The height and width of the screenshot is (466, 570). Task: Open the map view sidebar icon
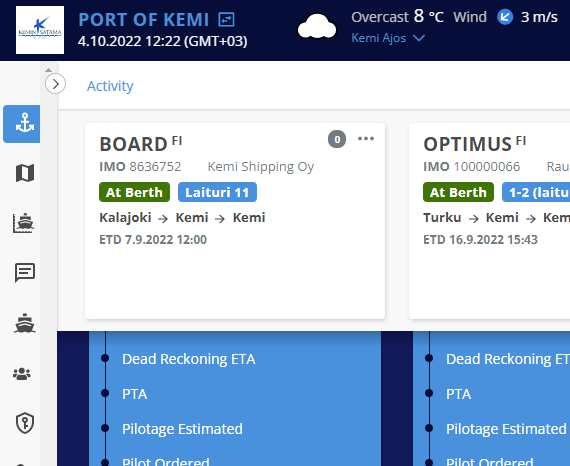25,173
